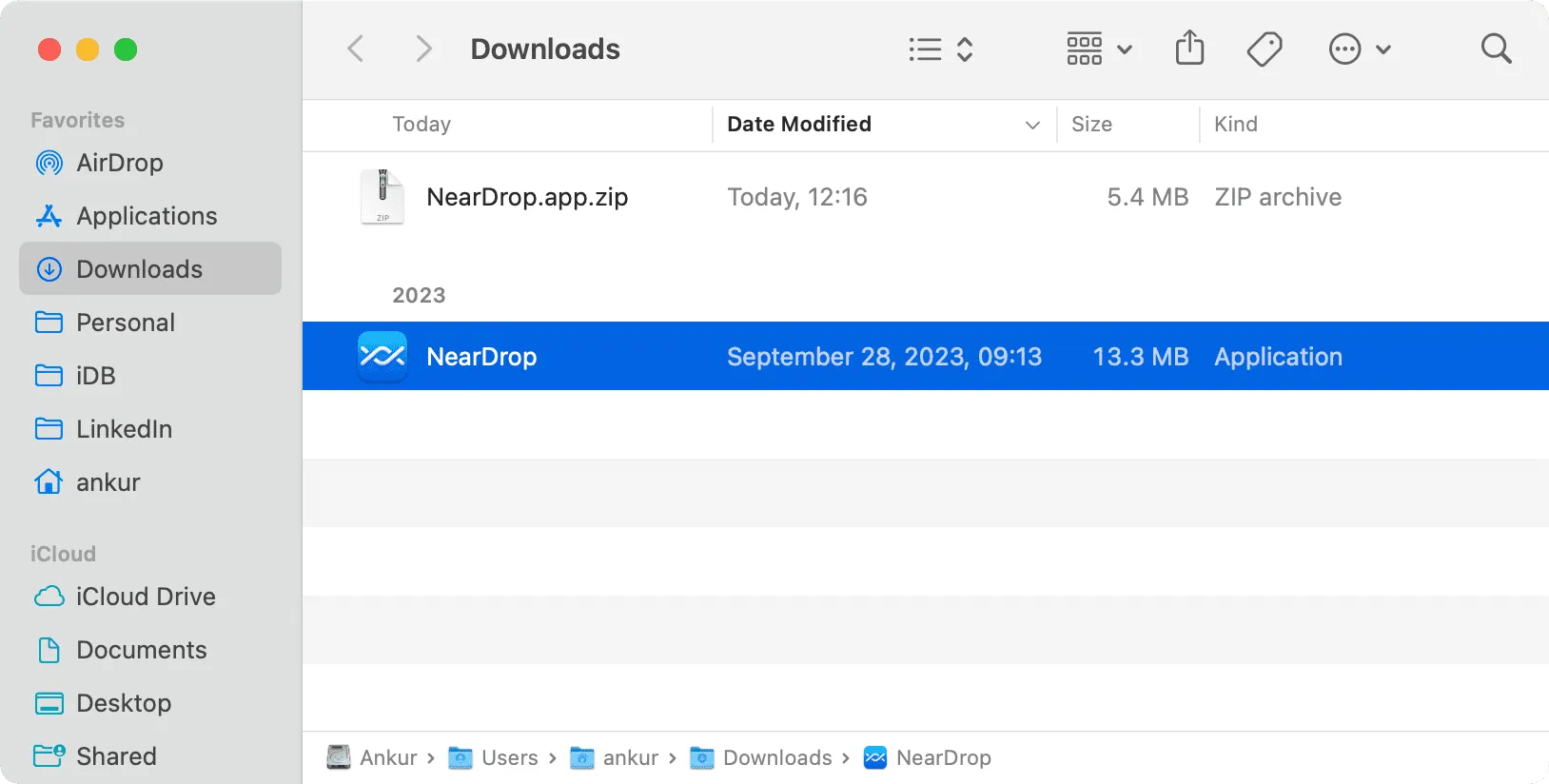
Task: Click the Today column header
Action: (x=422, y=124)
